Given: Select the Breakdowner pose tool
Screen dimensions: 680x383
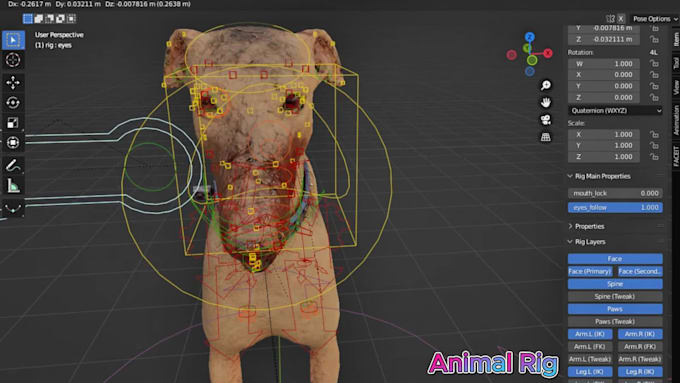Looking at the screenshot, I should 13,209.
